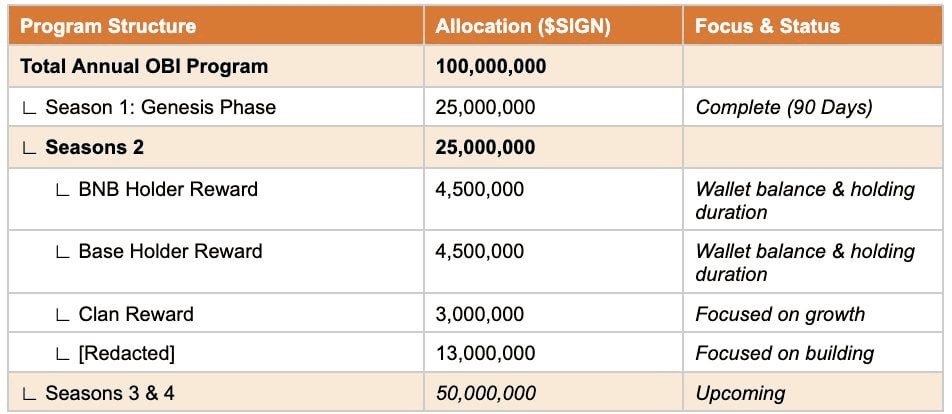Select the Program Structure header cell
The height and width of the screenshot is (414, 952).
click(x=216, y=26)
